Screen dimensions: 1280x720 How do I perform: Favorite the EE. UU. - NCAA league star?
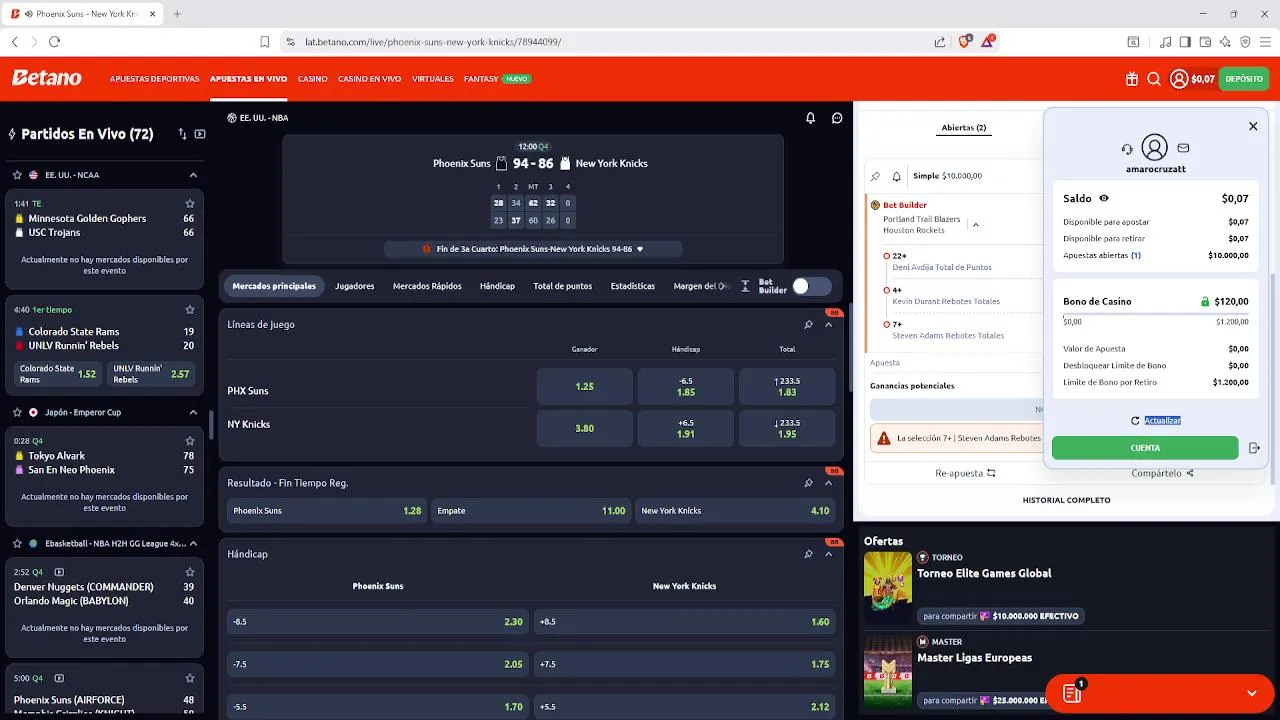tap(17, 175)
